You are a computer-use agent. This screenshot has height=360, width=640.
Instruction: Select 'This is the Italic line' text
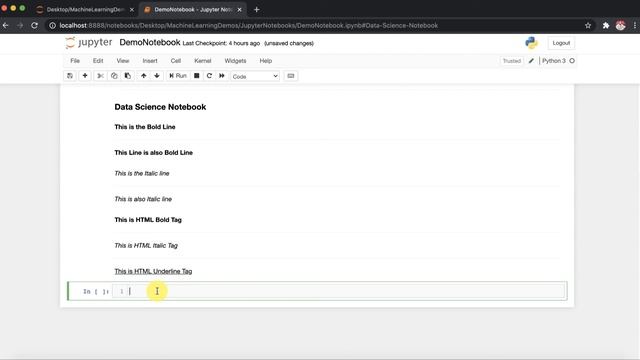(x=142, y=173)
